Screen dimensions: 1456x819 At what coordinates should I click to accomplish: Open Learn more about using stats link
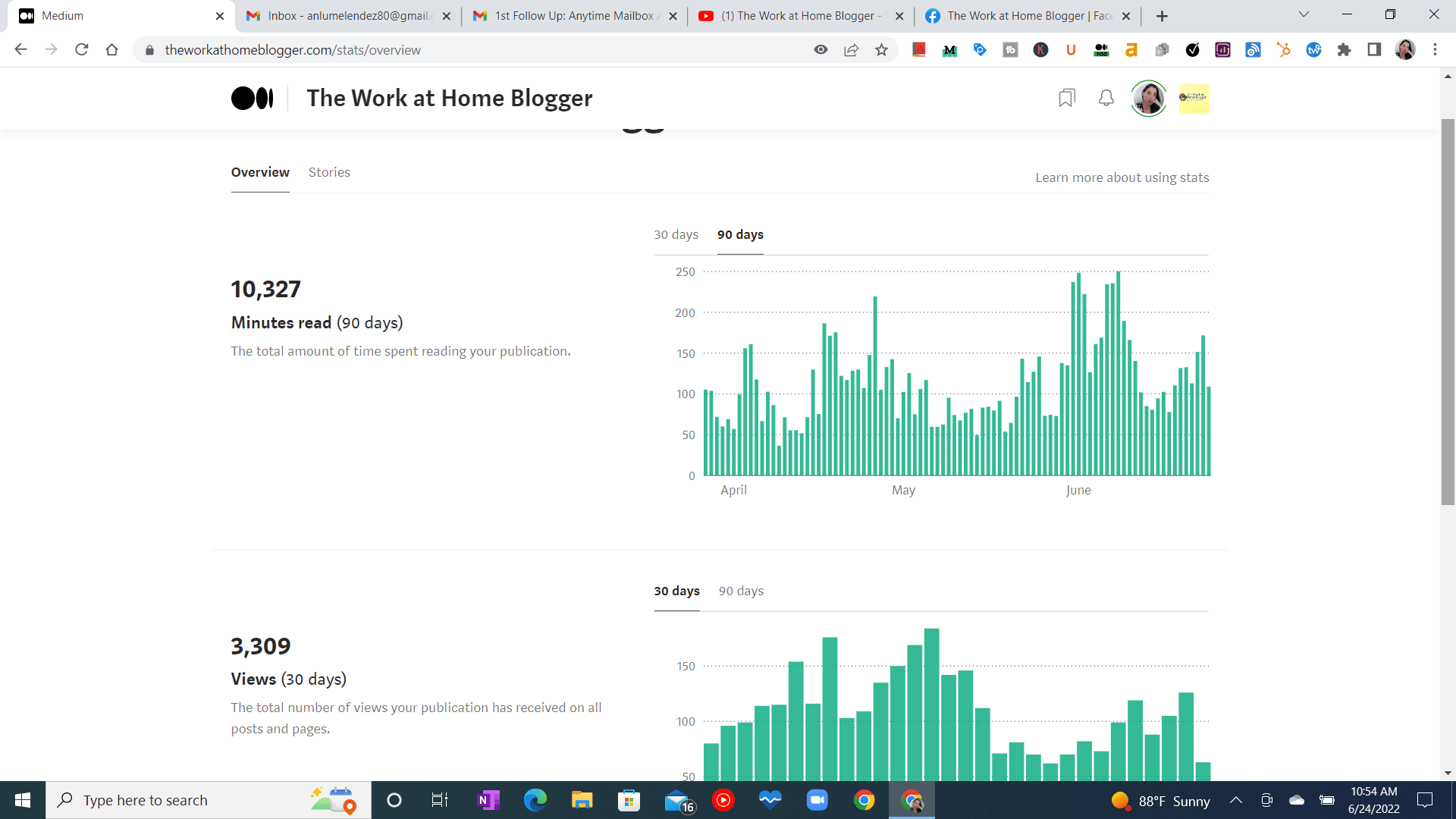pos(1122,177)
